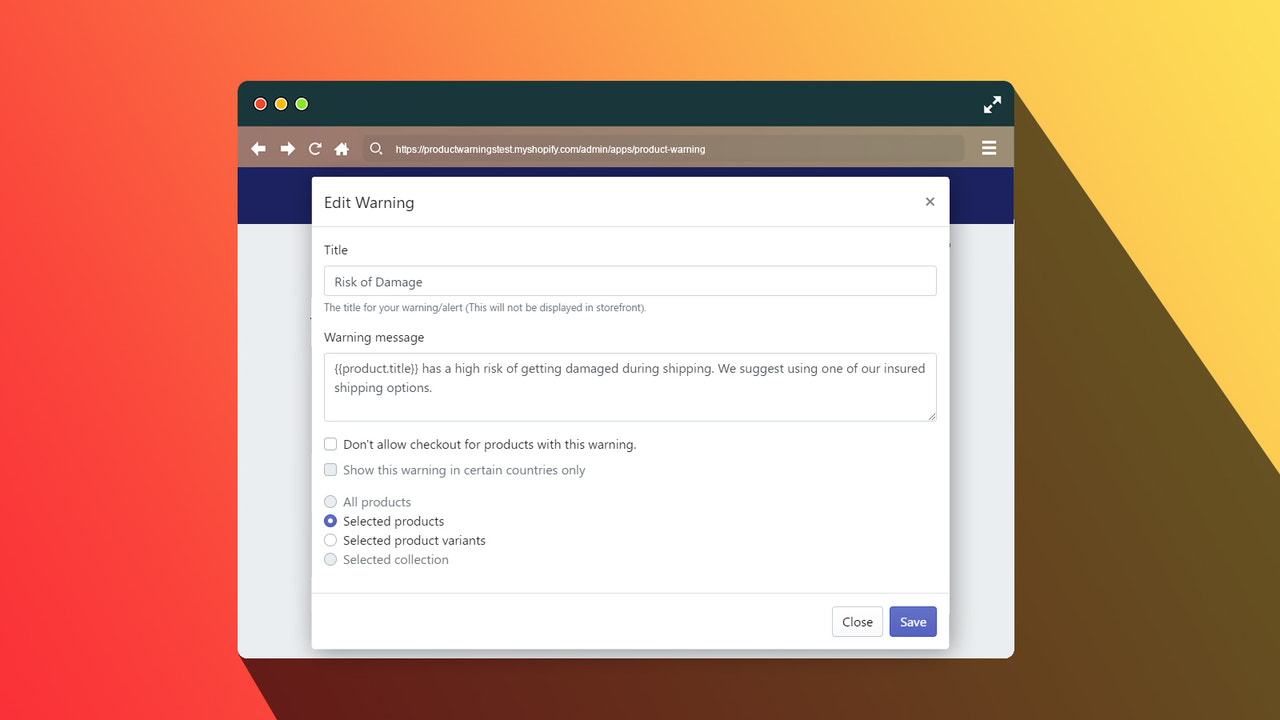This screenshot has height=720, width=1280.
Task: Enable 'Don't allow checkout for products with this warning'
Action: coord(330,444)
